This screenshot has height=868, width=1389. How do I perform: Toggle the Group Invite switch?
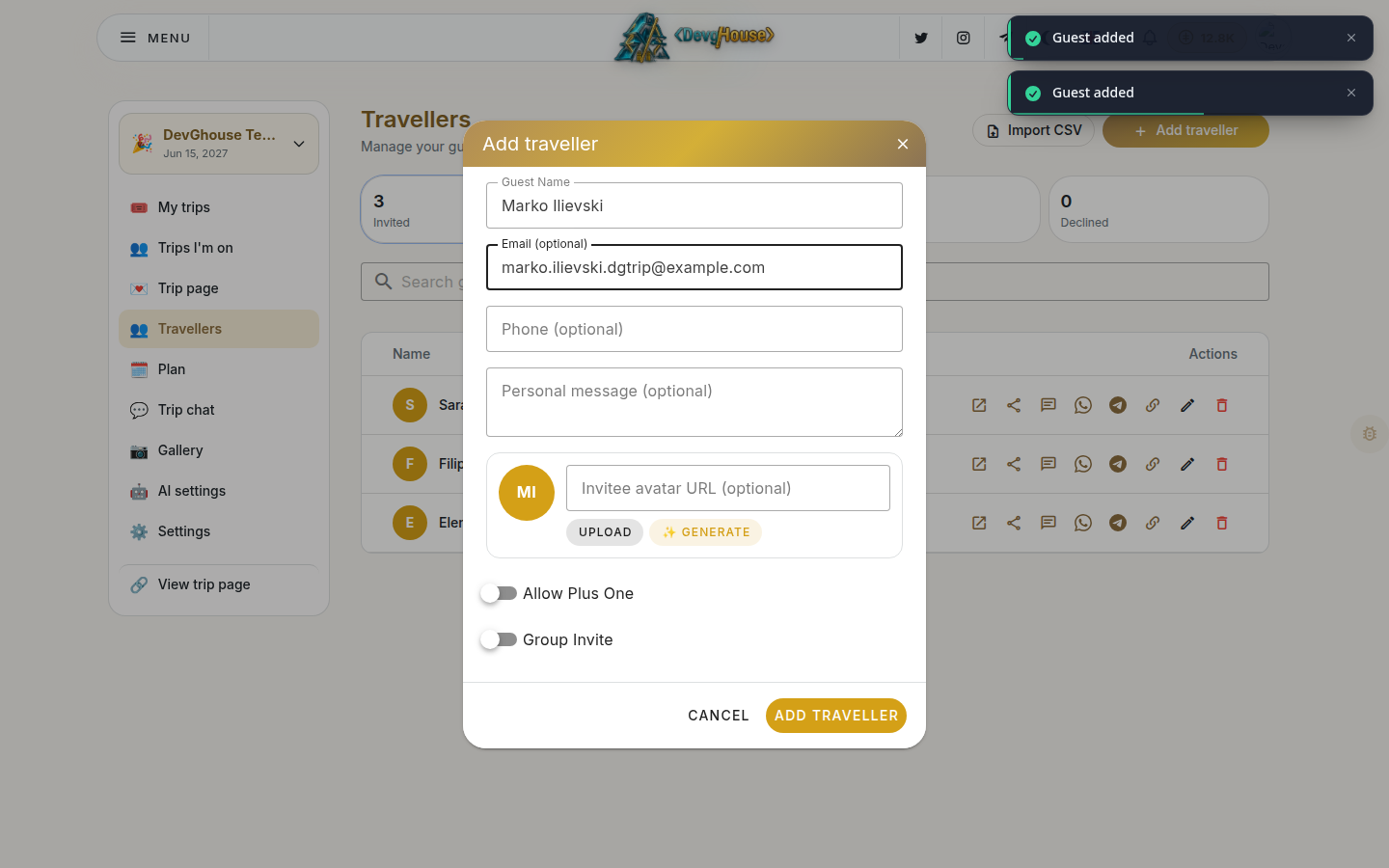(499, 639)
